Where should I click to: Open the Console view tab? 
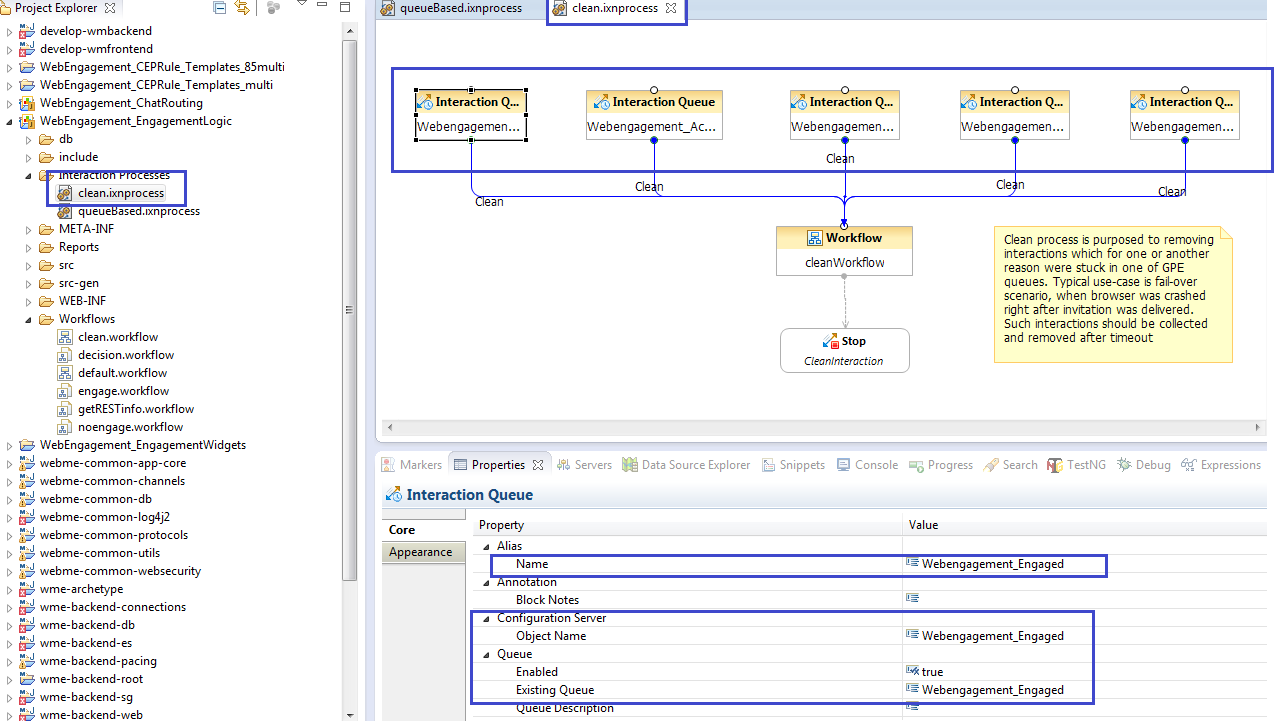(867, 465)
